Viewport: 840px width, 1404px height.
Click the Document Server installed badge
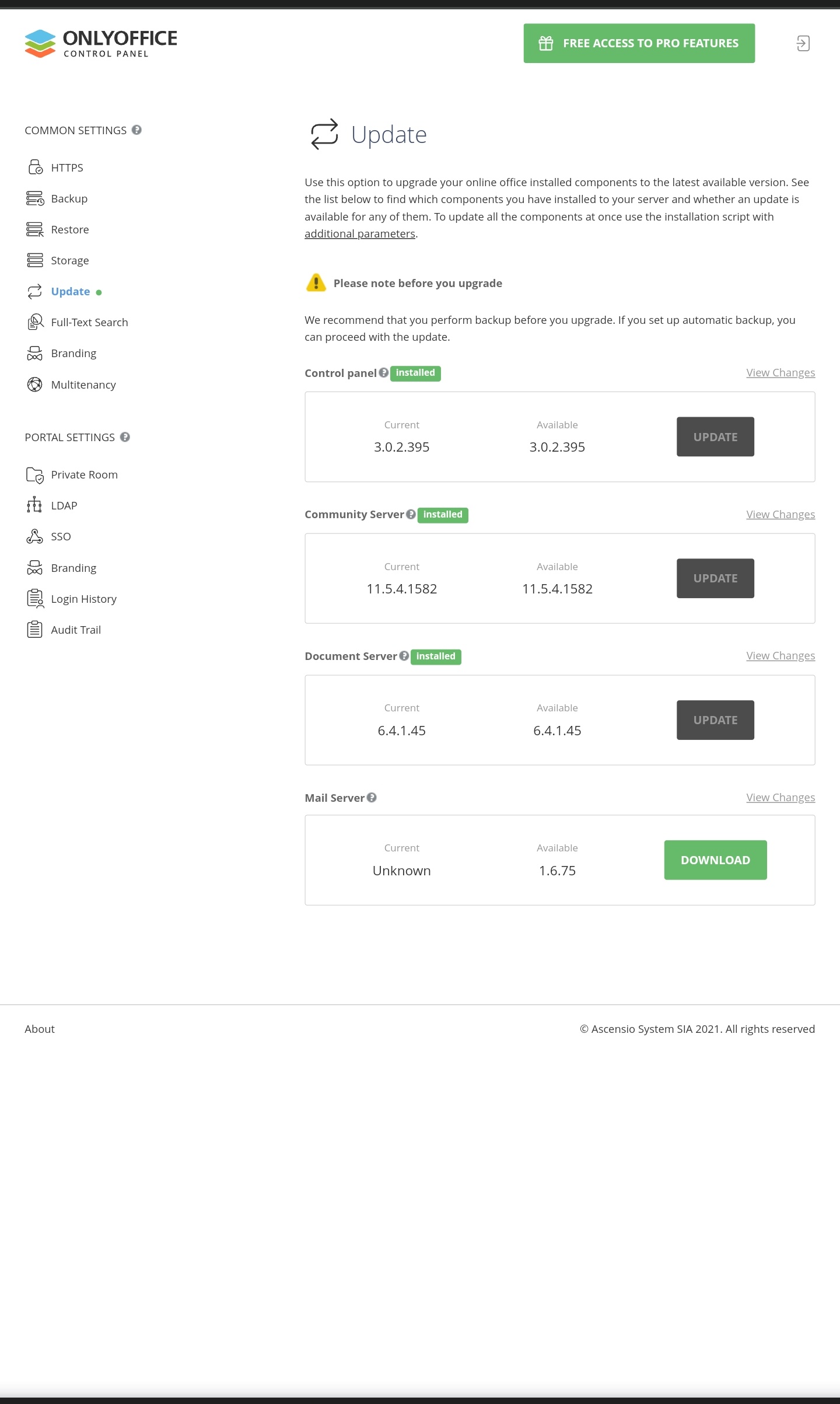tap(436, 656)
